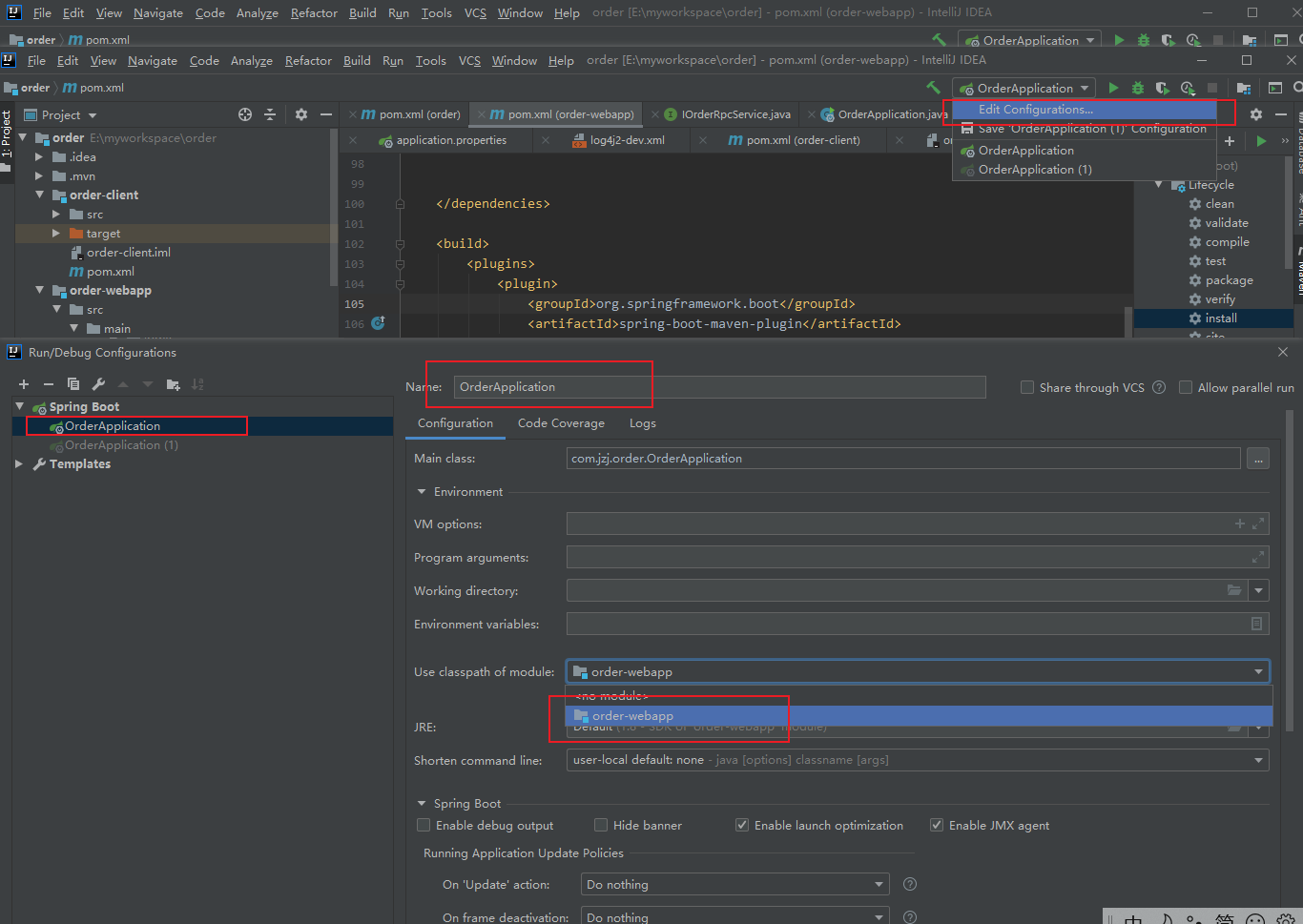This screenshot has height=924, width=1303.
Task: Help icon next to Share through VCS
Action: [1159, 387]
